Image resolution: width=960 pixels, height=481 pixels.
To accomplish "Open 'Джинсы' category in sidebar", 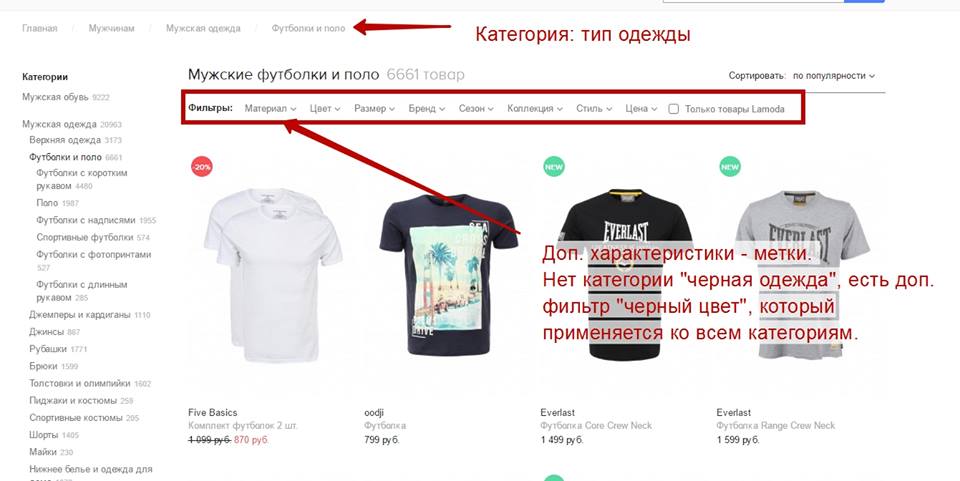I will [47, 332].
